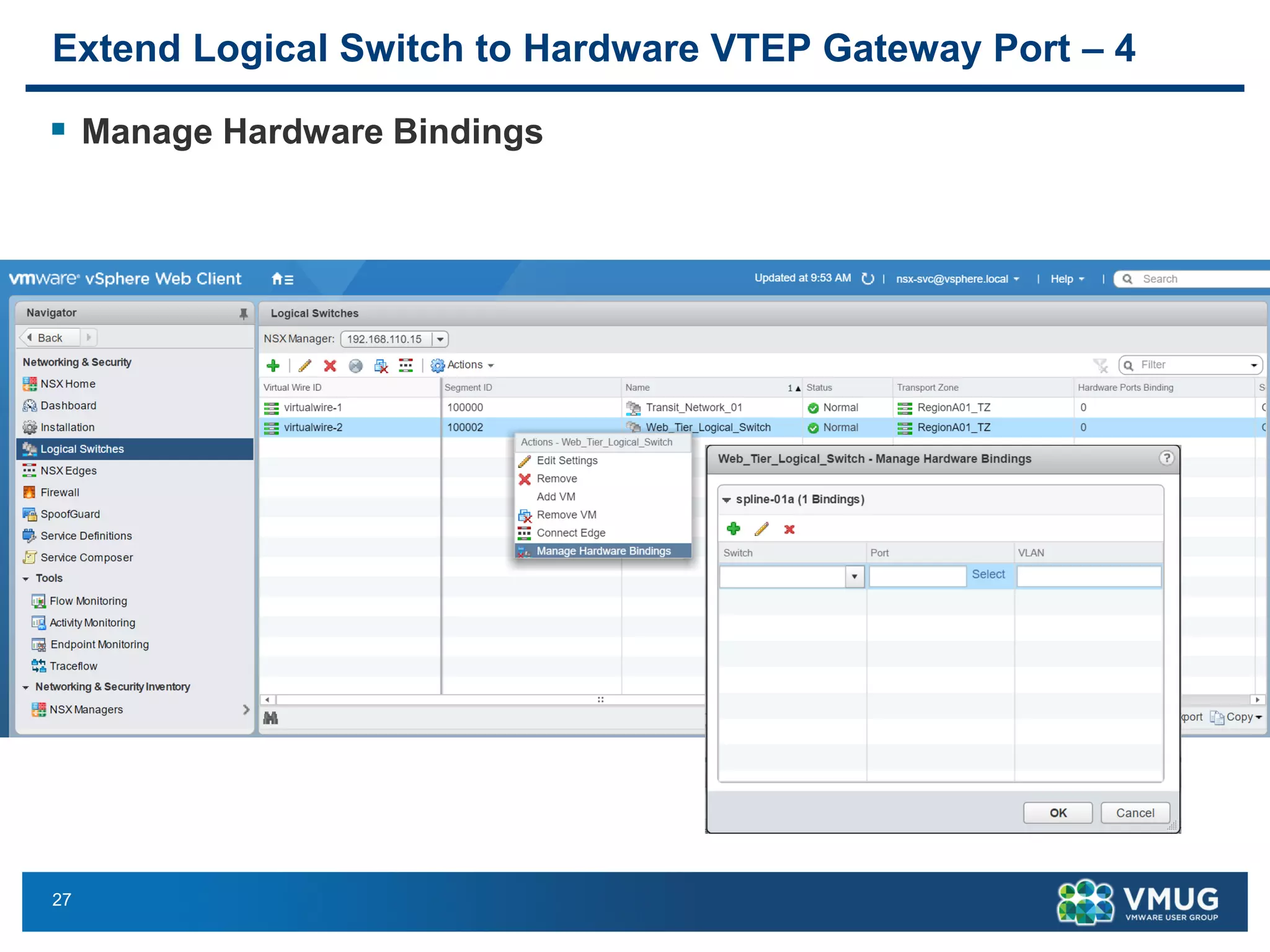
Task: Clear filter icon beside Filter box
Action: (x=1101, y=366)
